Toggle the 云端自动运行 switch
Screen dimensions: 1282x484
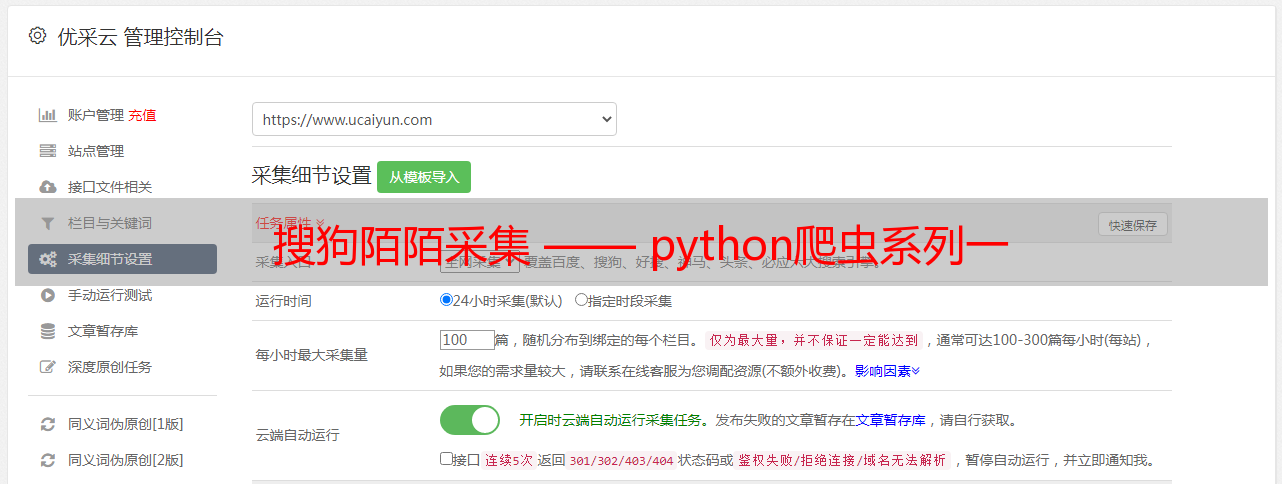coord(470,420)
